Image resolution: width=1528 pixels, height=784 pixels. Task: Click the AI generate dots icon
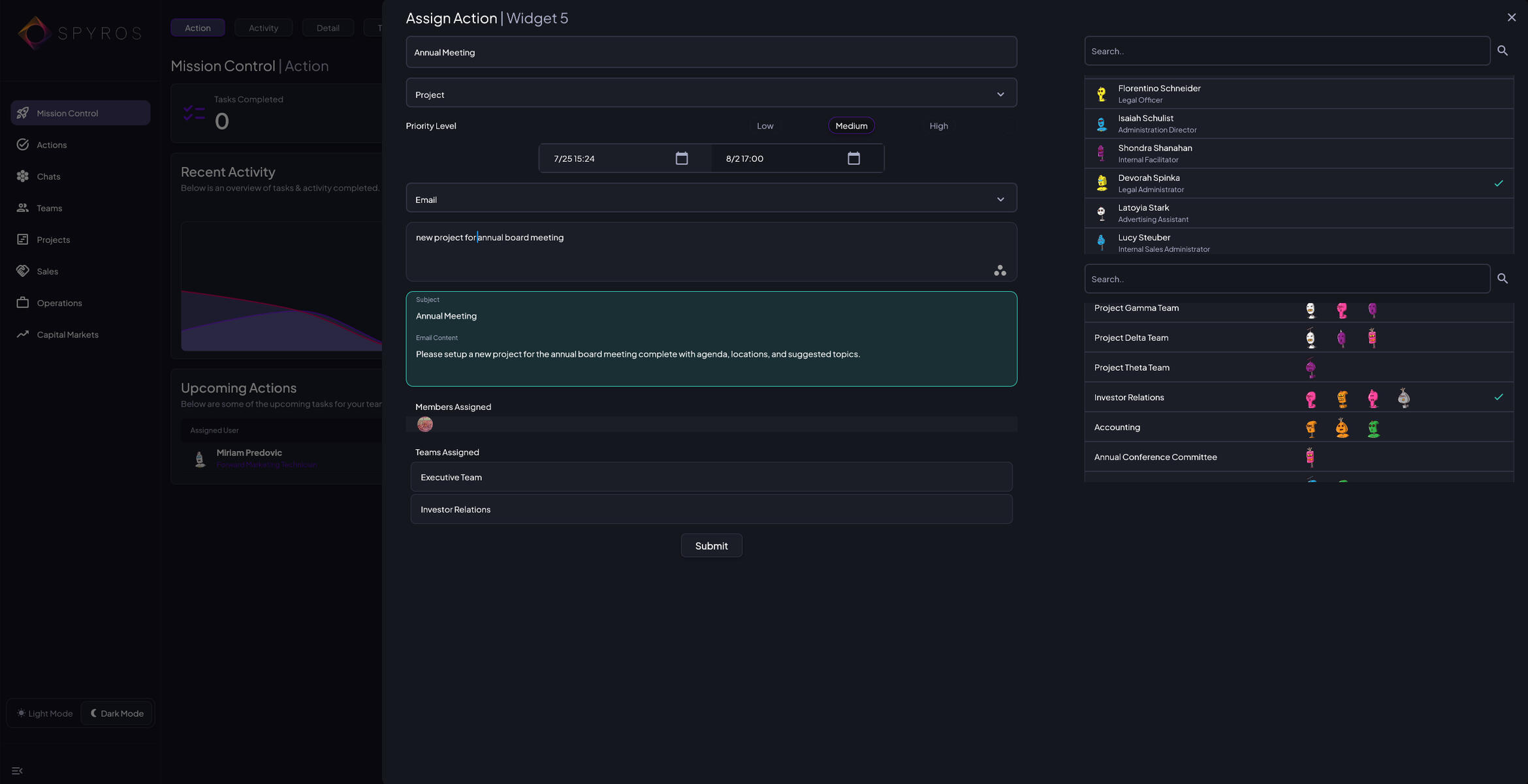[1000, 270]
